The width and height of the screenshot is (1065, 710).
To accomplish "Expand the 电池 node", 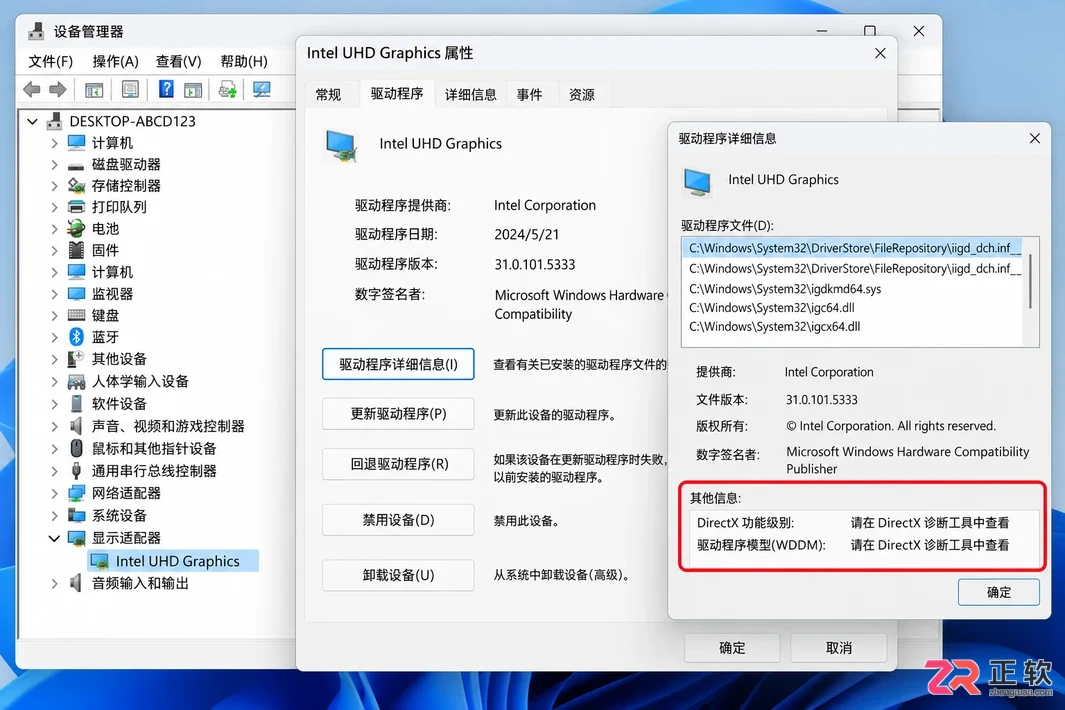I will (x=54, y=229).
